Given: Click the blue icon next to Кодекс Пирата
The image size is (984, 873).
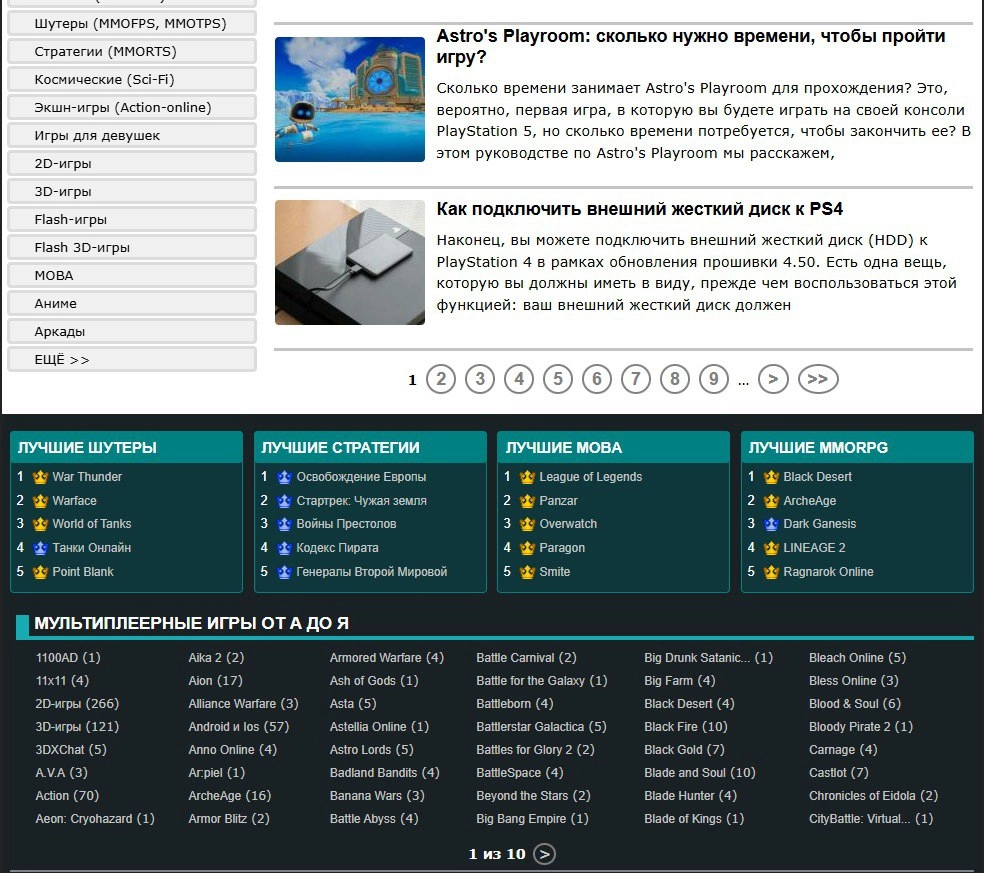Looking at the screenshot, I should click(x=284, y=548).
